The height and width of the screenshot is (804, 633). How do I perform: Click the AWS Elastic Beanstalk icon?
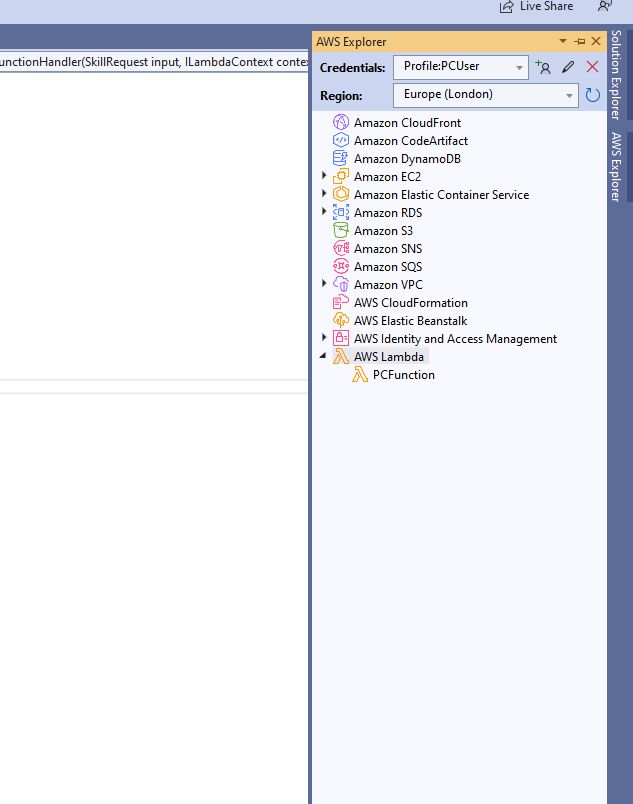(x=341, y=320)
